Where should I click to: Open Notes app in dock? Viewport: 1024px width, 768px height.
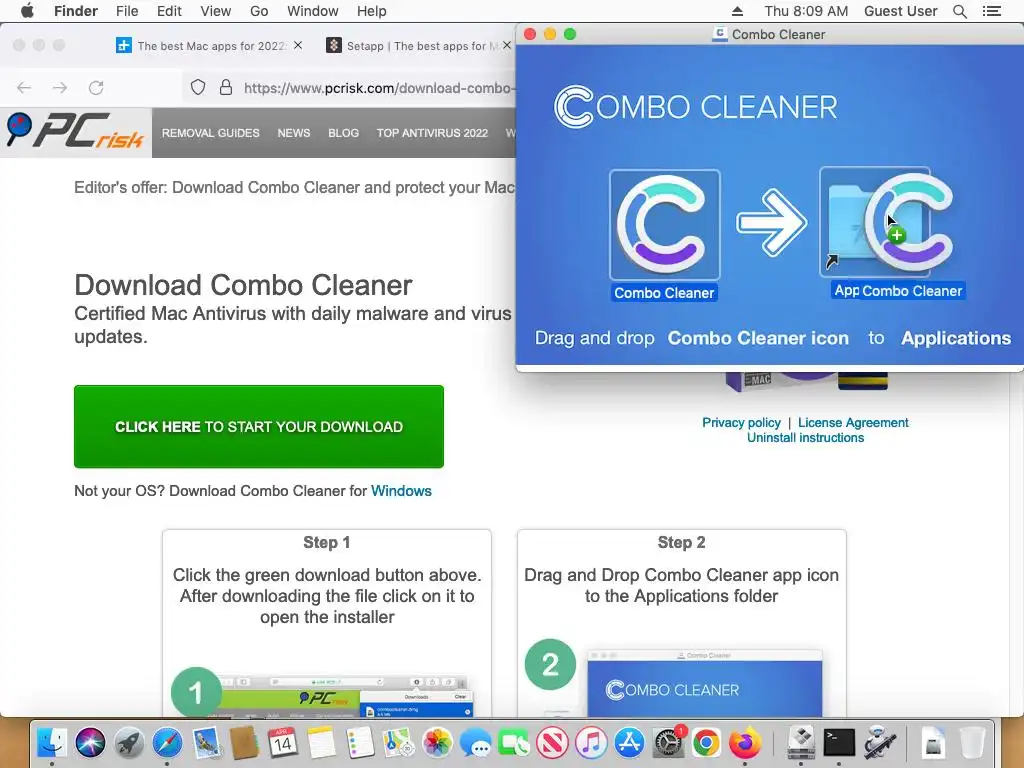pyautogui.click(x=321, y=743)
